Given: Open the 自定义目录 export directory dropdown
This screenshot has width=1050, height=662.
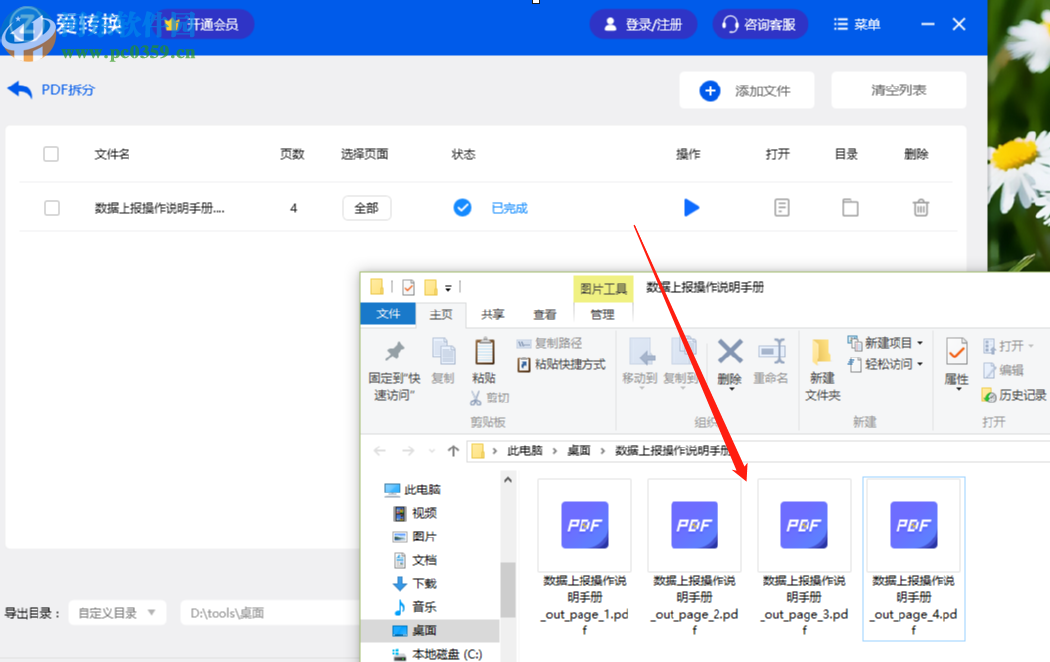Looking at the screenshot, I should coord(117,612).
